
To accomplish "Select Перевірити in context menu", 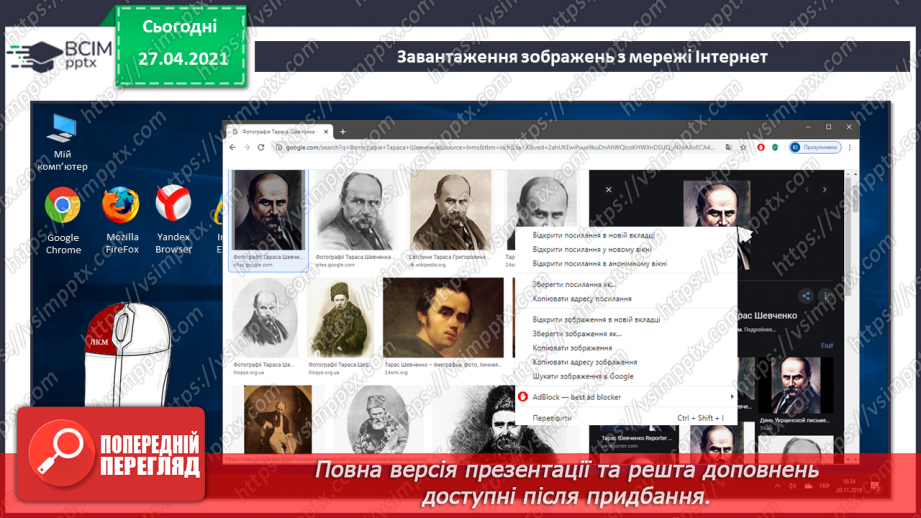I will click(x=626, y=418).
